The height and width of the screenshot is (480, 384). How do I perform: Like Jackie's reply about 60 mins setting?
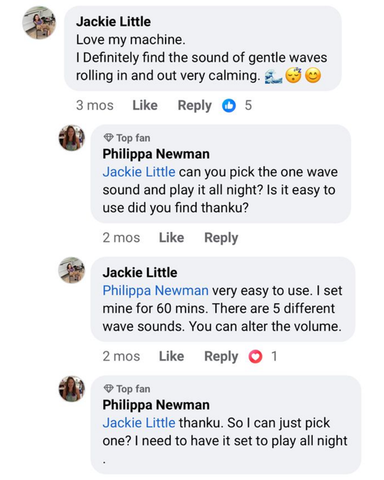[x=171, y=356]
